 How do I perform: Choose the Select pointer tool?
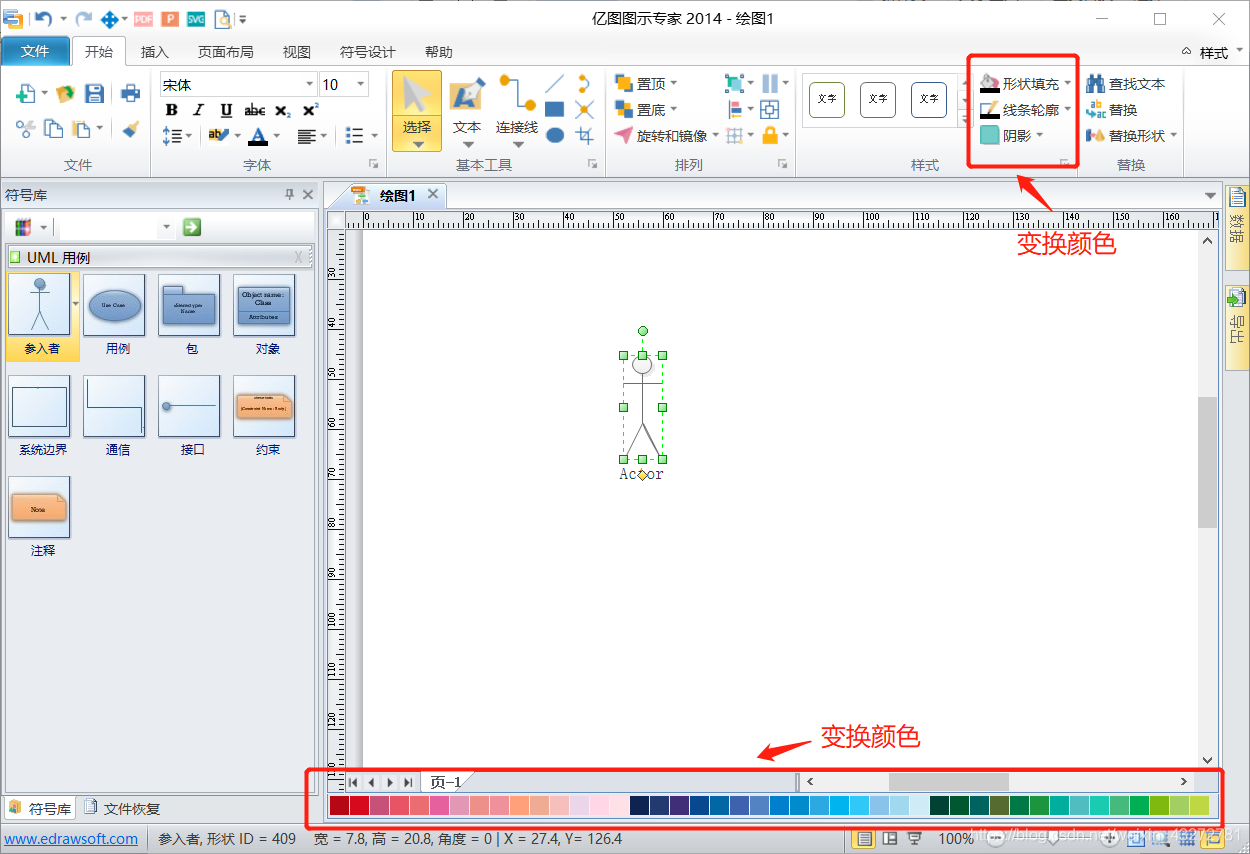(417, 111)
